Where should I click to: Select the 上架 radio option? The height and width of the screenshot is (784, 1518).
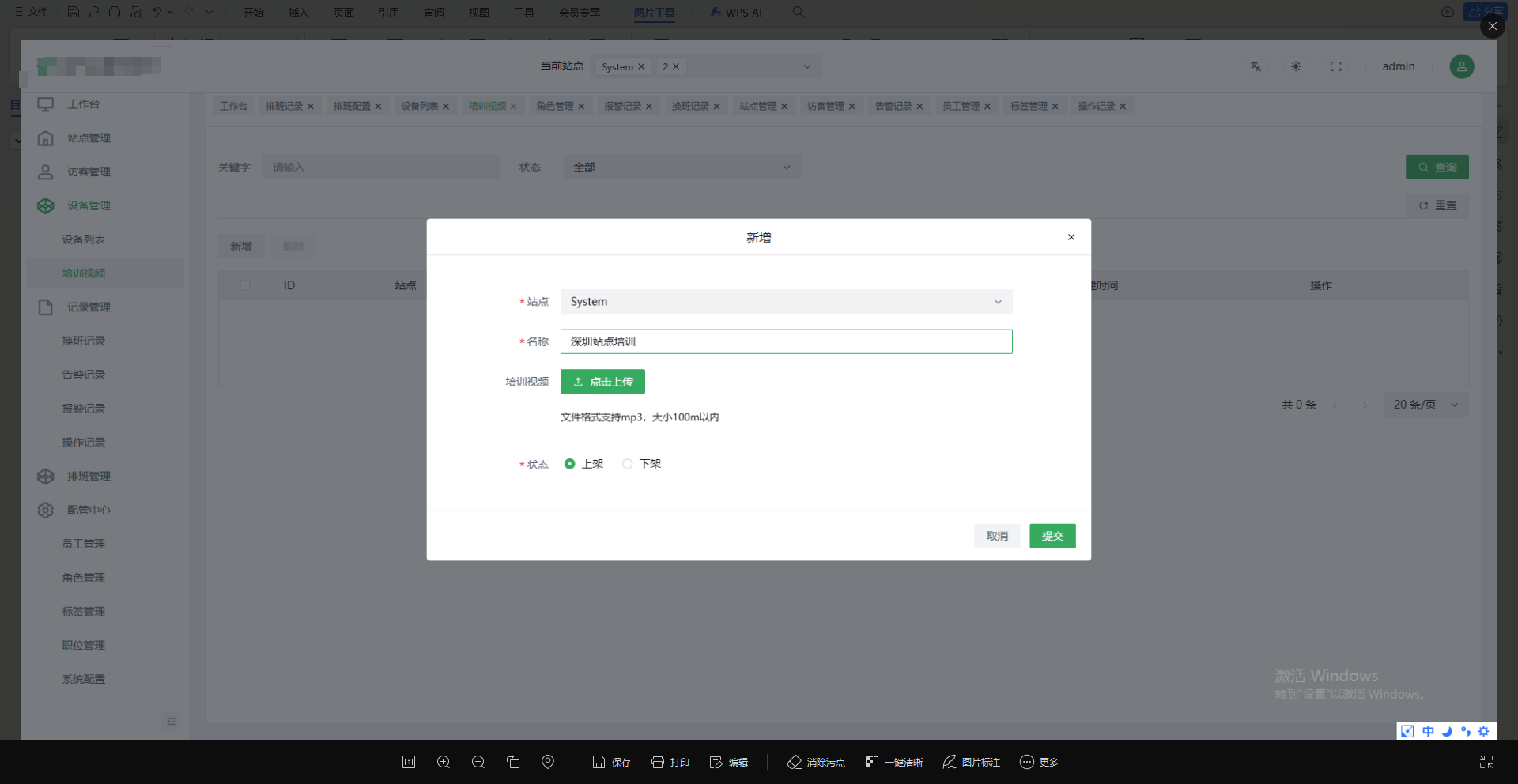point(570,464)
